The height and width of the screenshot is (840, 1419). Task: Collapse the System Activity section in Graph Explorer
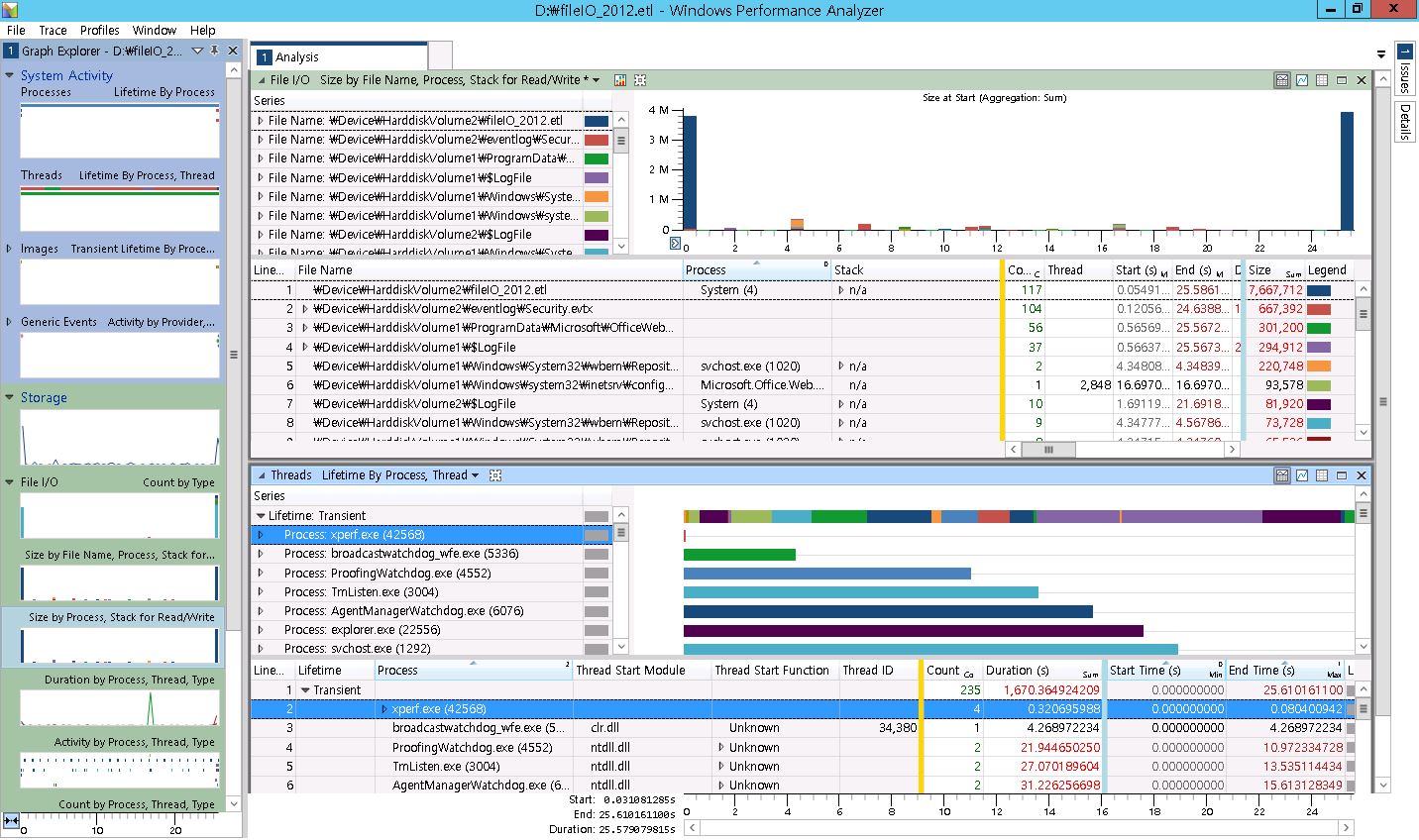tap(10, 75)
